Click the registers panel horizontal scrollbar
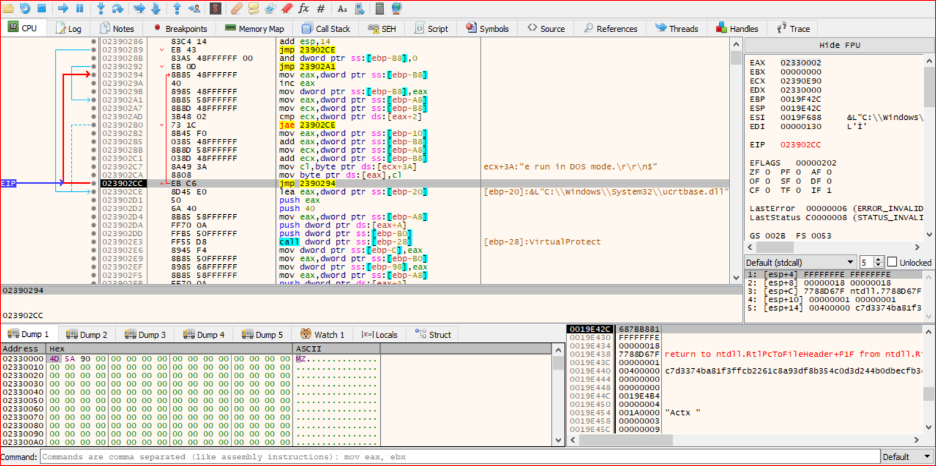Viewport: 936px width, 466px height. 835,247
